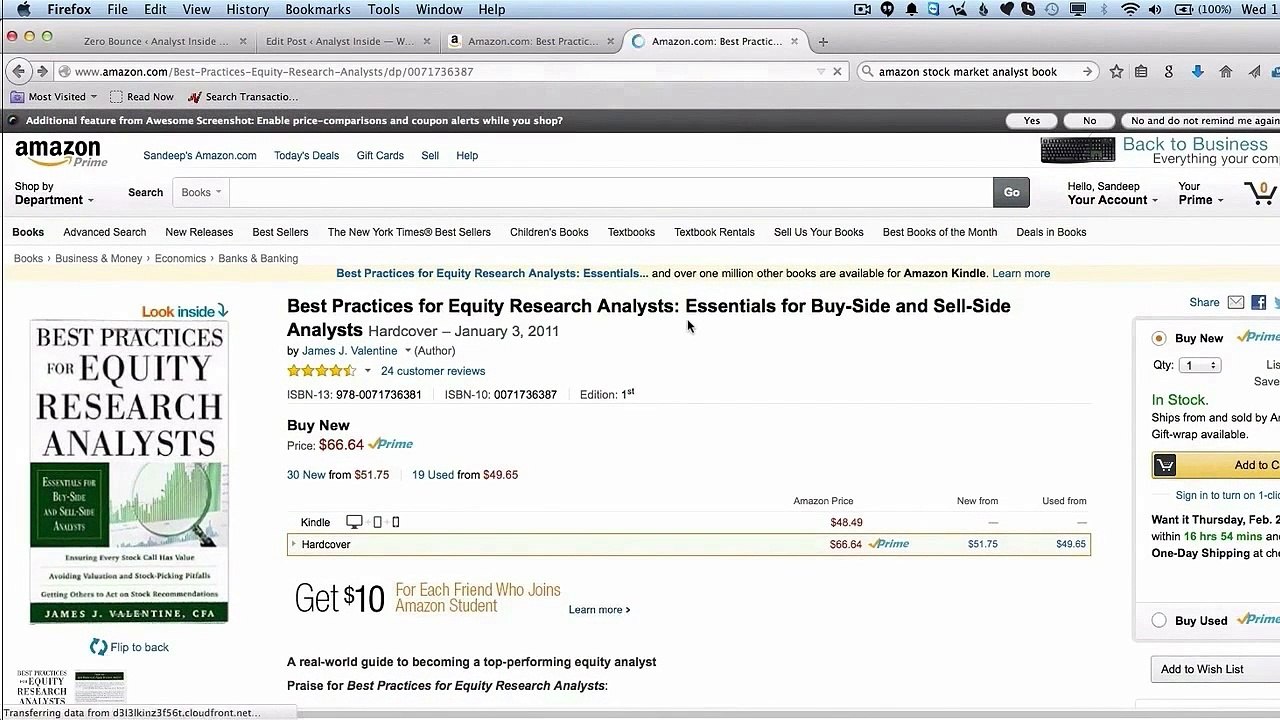Open the Read Now bookmark
Image resolution: width=1280 pixels, height=720 pixels.
pos(141,97)
